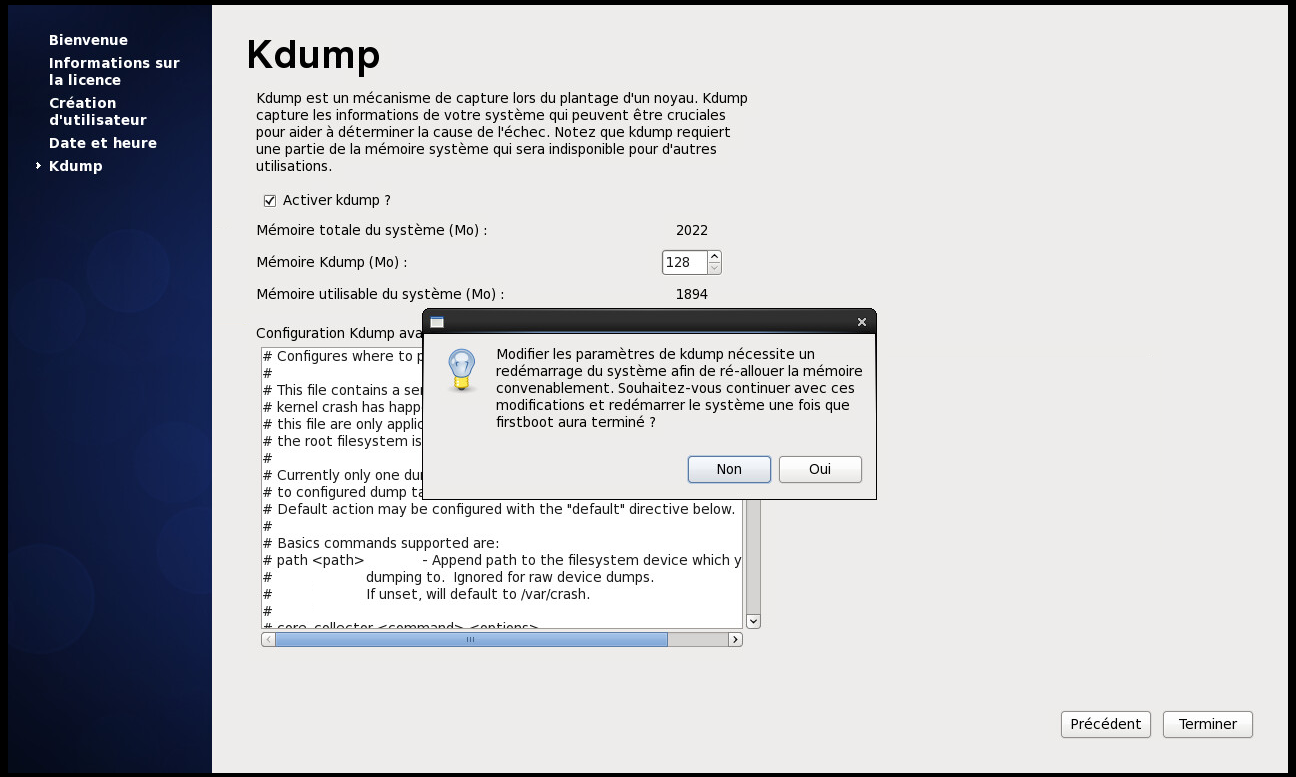Click the label "Mémoire Kdump (Mo) :"
The width and height of the screenshot is (1296, 777).
click(332, 262)
